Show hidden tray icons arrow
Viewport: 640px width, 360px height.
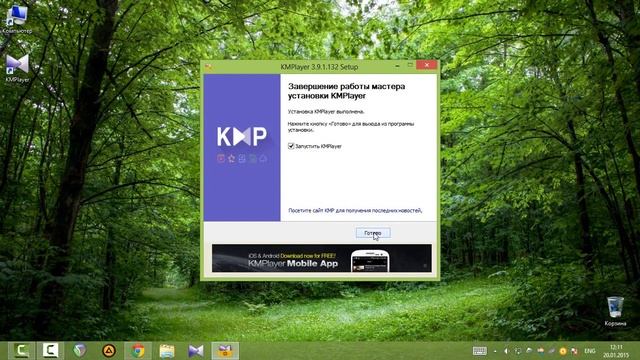point(495,351)
